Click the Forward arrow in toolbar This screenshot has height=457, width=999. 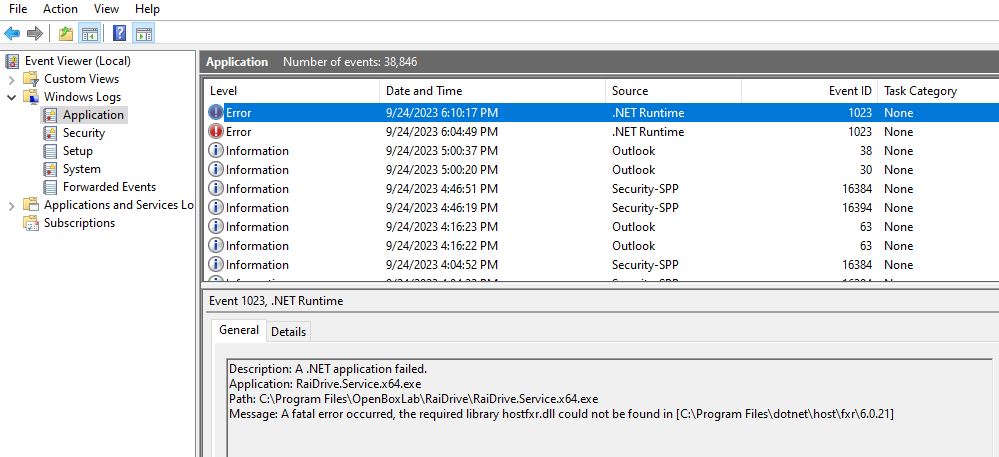35,34
